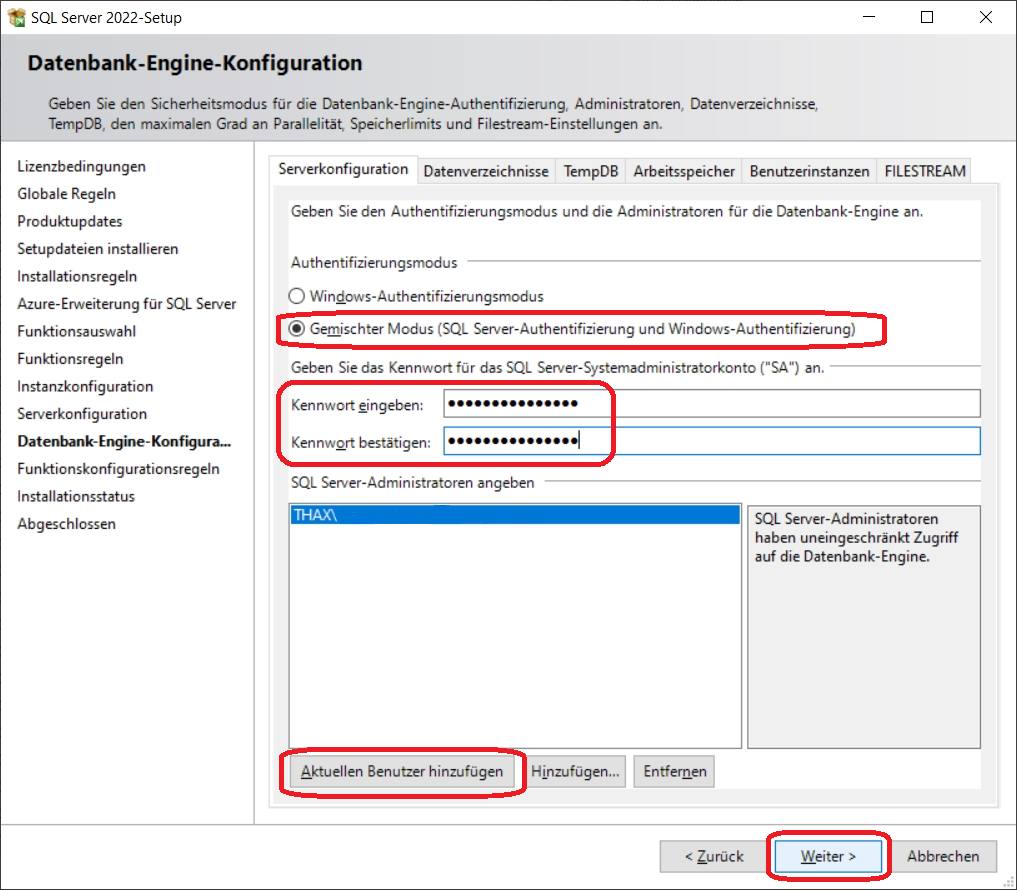This screenshot has width=1017, height=890.
Task: Close the SQL Server 2022-Setup window
Action: point(986,17)
